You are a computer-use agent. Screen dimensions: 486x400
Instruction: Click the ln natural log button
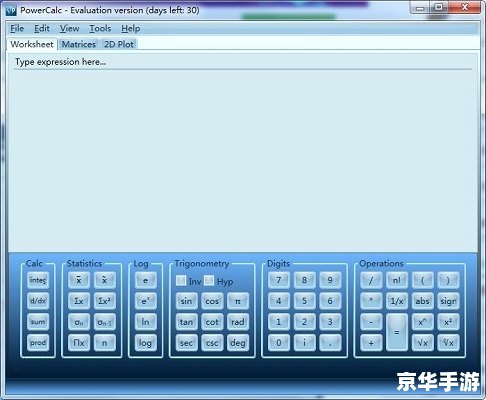[145, 322]
